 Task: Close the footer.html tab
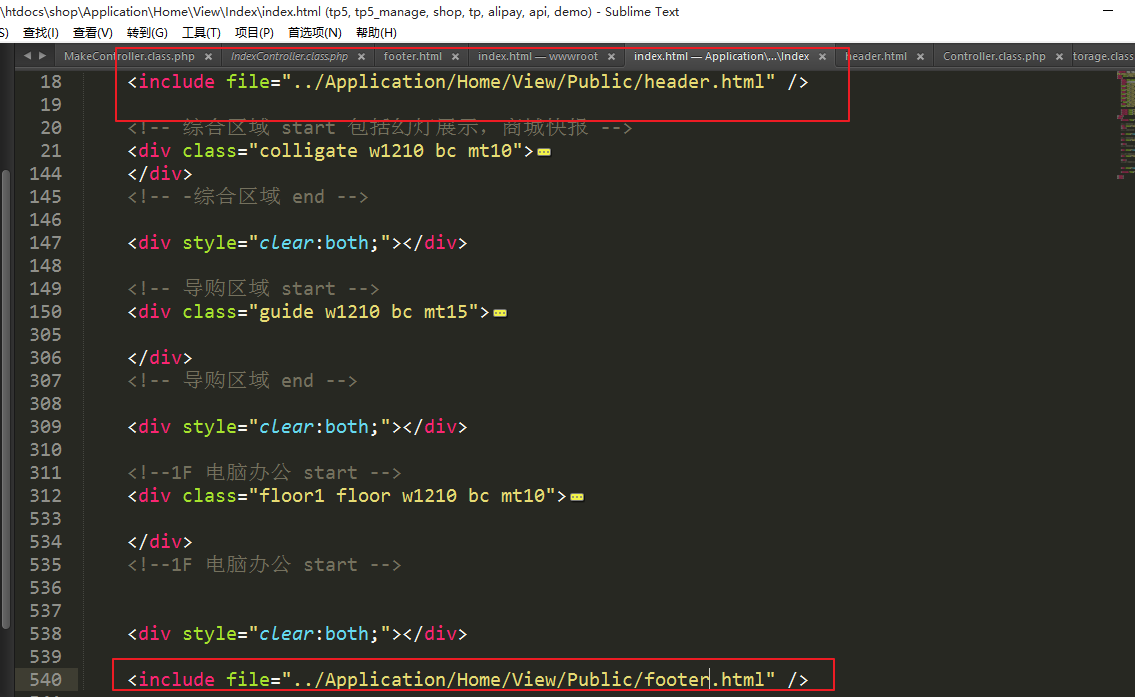coord(454,57)
